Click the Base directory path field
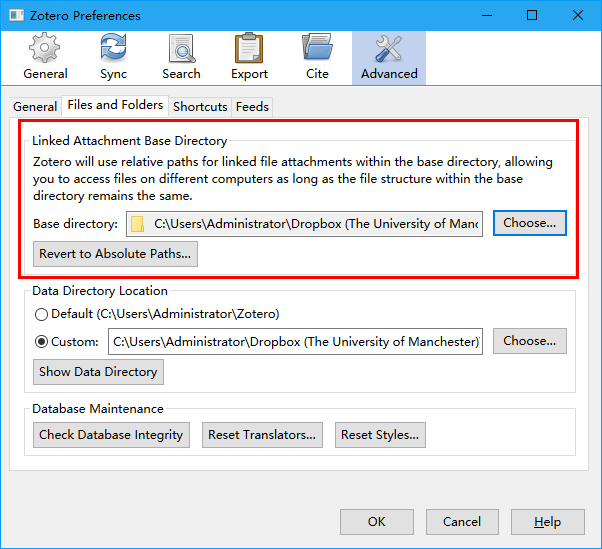Image resolution: width=602 pixels, height=549 pixels. (x=304, y=224)
